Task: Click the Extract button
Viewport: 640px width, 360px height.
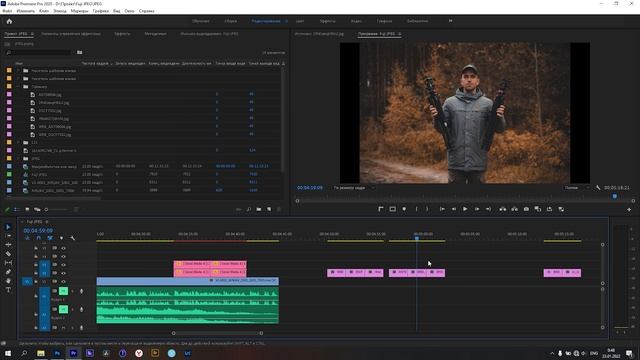Action: tap(514, 209)
